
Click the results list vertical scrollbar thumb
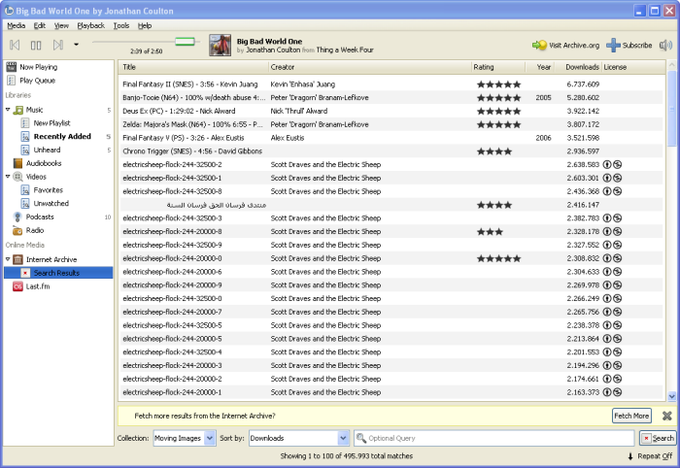[672, 108]
